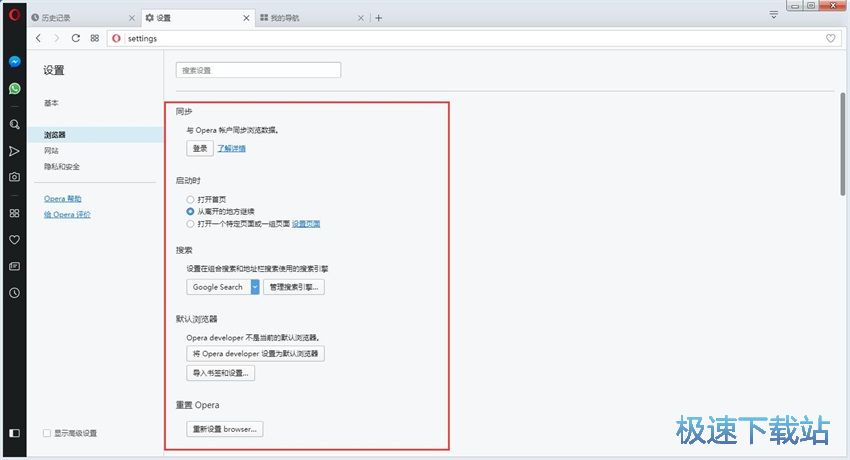Screen dimensions: 850x460
Task: Open Speed Dial from sidebar
Action: [15, 213]
